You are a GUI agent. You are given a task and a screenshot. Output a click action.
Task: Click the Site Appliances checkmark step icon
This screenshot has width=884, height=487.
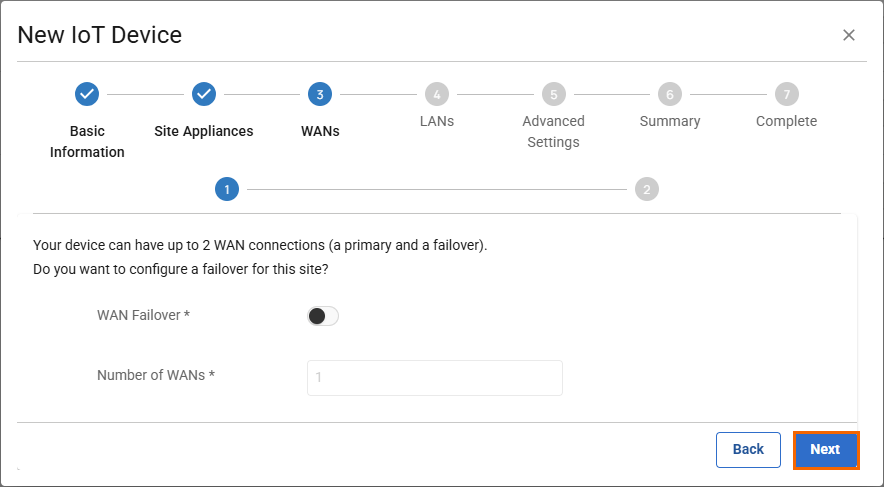(x=204, y=94)
